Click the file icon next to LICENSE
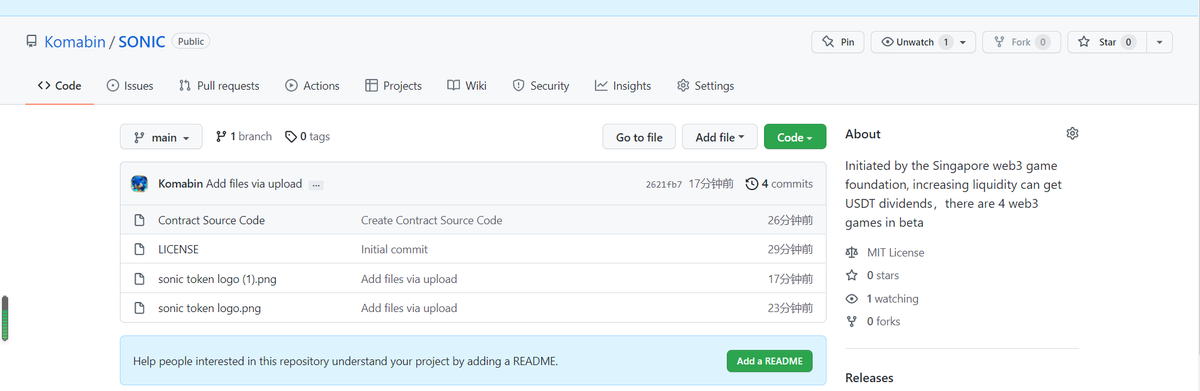 click(x=140, y=249)
